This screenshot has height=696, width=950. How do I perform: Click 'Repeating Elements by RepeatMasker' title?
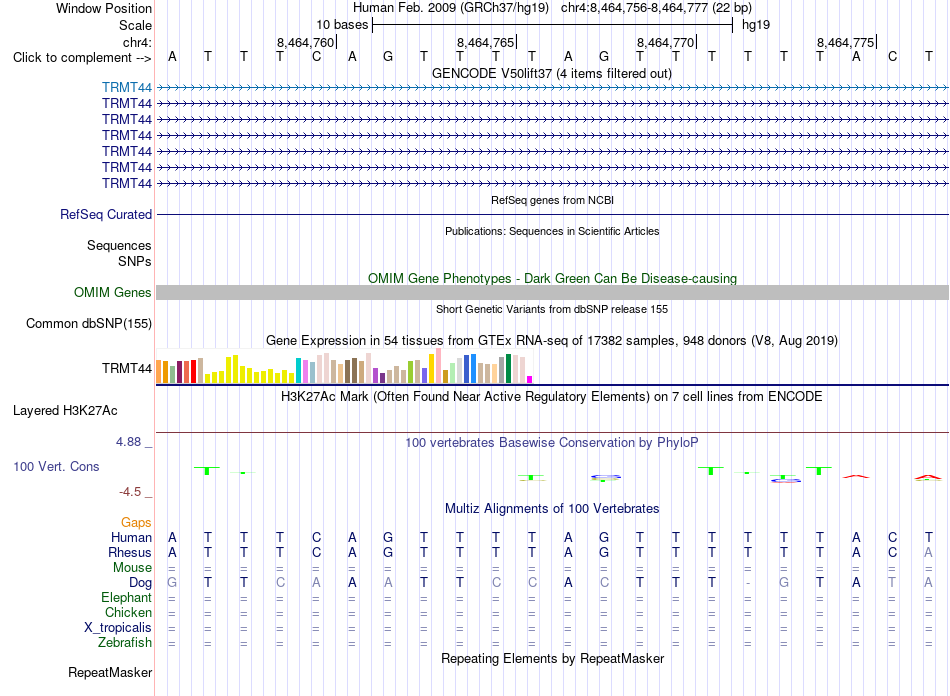click(x=552, y=659)
